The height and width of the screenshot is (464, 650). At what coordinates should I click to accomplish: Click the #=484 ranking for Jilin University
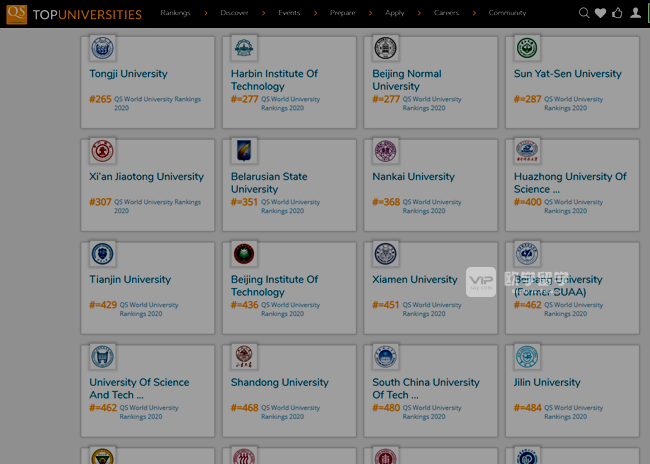tap(528, 408)
